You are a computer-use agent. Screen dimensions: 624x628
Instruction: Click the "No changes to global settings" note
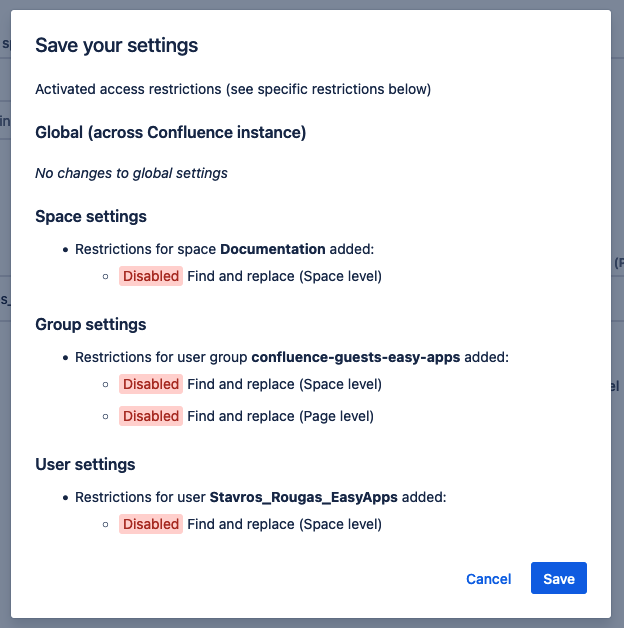[x=131, y=173]
